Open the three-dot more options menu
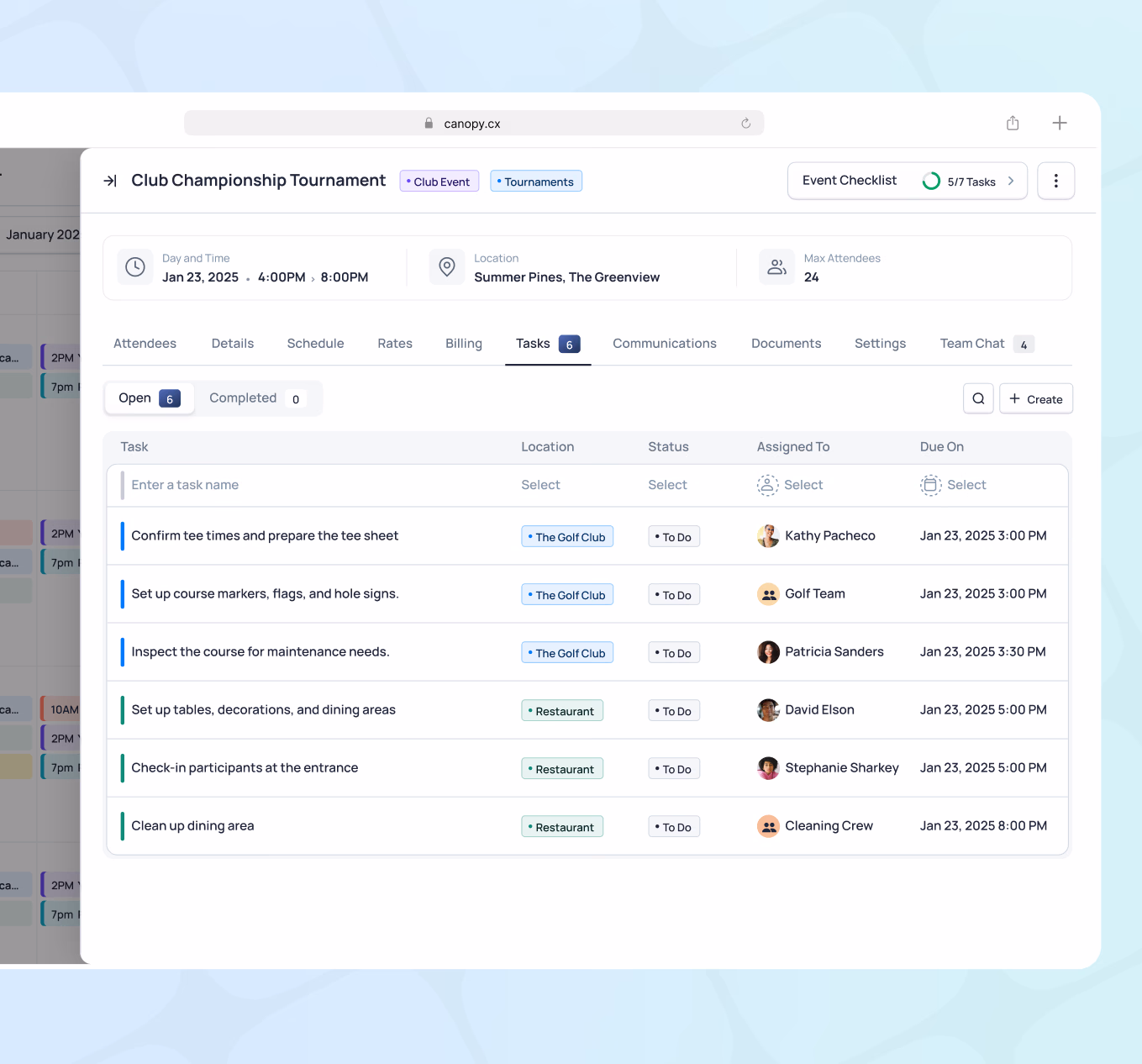The image size is (1142, 1064). (x=1055, y=181)
